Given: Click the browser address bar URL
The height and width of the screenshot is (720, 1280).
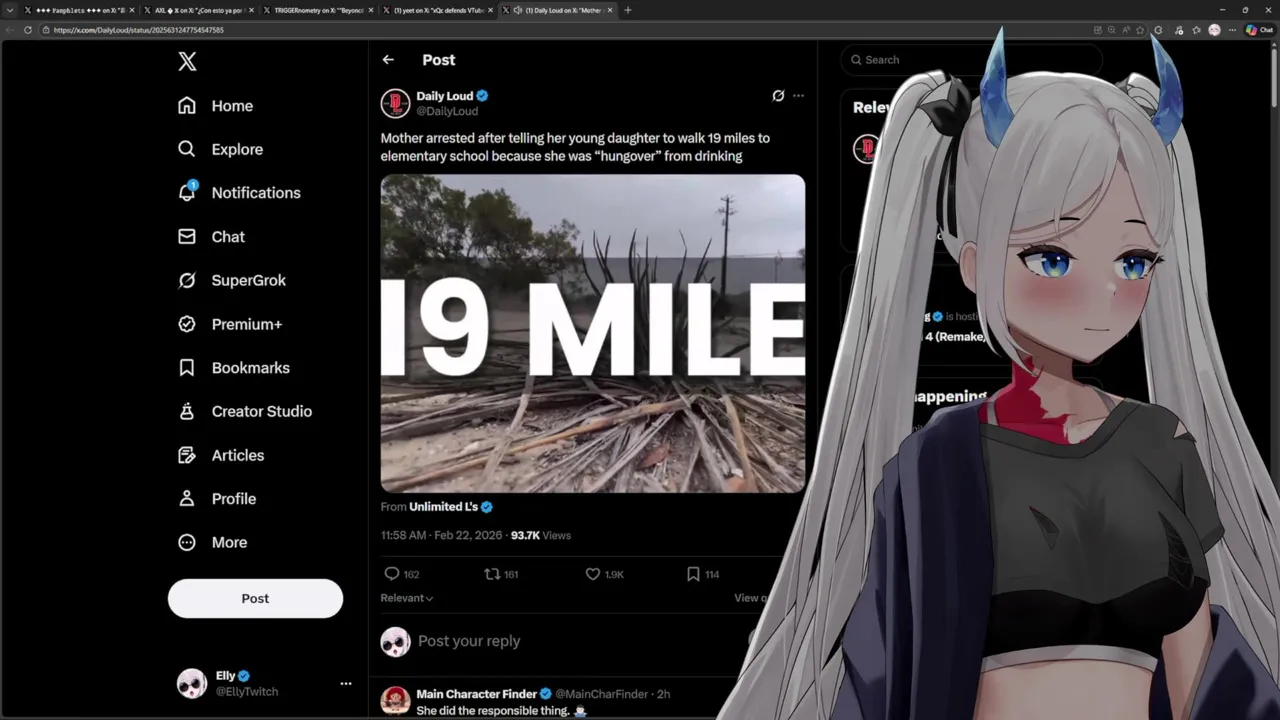Looking at the screenshot, I should pyautogui.click(x=139, y=30).
